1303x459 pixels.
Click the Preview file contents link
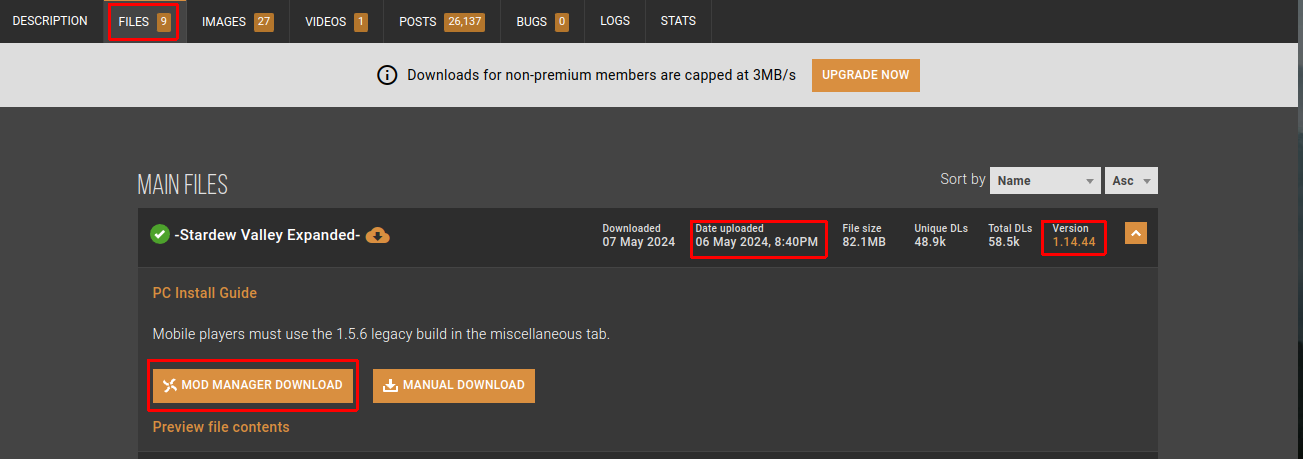221,427
